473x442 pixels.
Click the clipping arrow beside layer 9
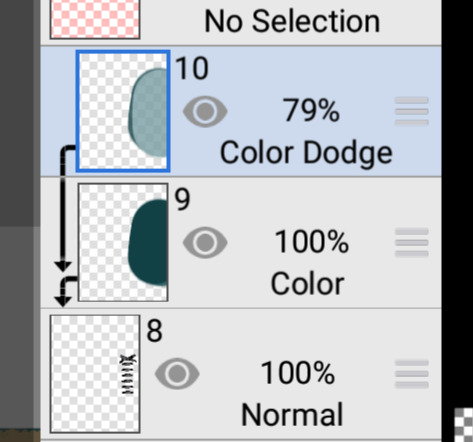[x=65, y=291]
